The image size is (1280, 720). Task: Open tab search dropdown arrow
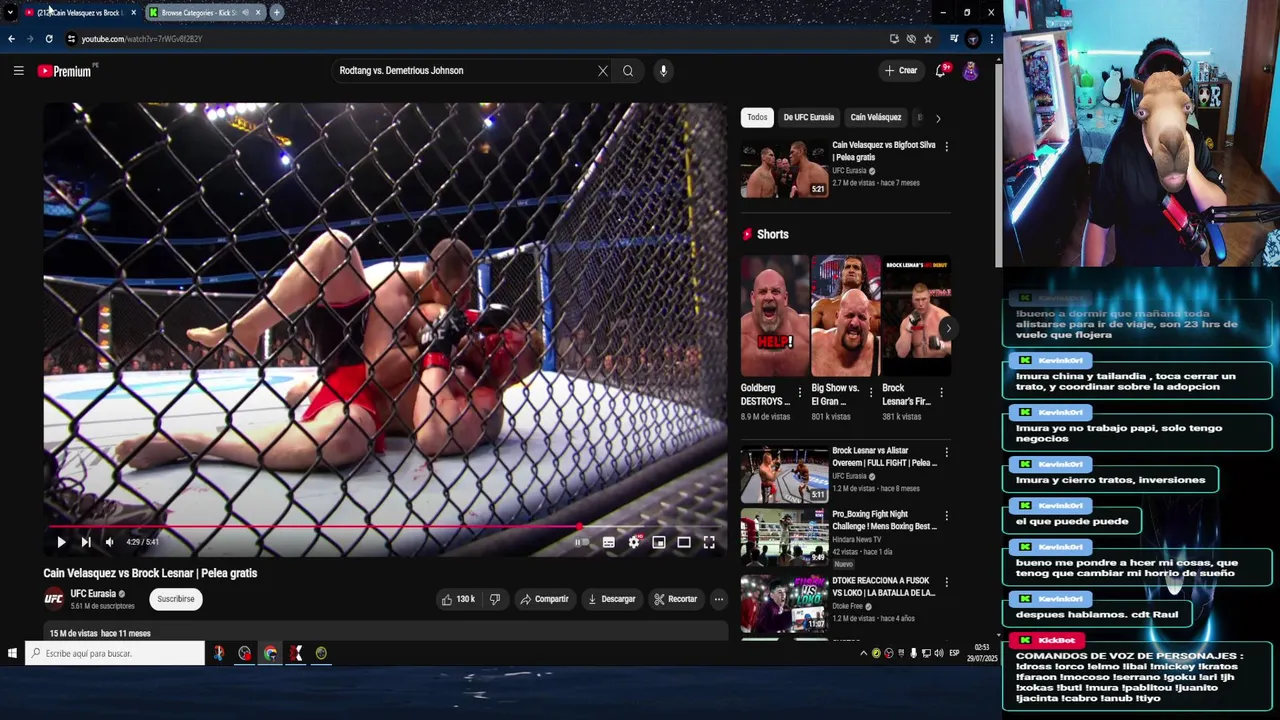tap(10, 12)
